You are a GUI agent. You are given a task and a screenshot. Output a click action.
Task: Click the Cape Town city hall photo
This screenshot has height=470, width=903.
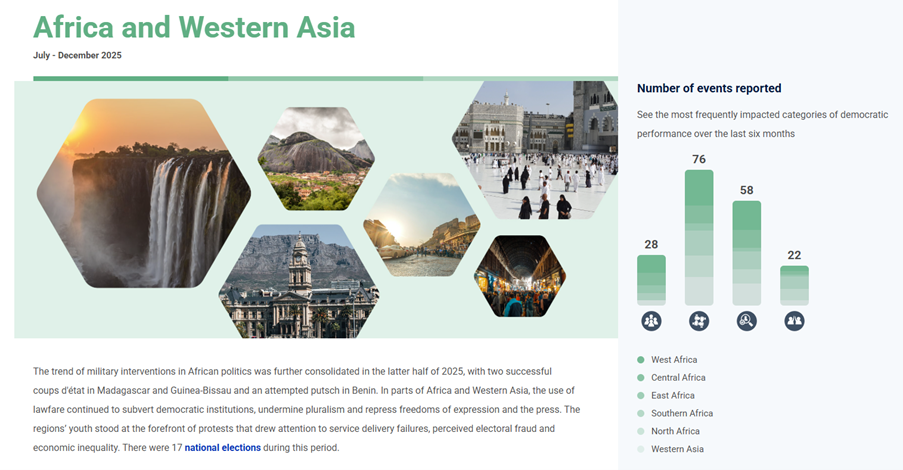pos(299,283)
